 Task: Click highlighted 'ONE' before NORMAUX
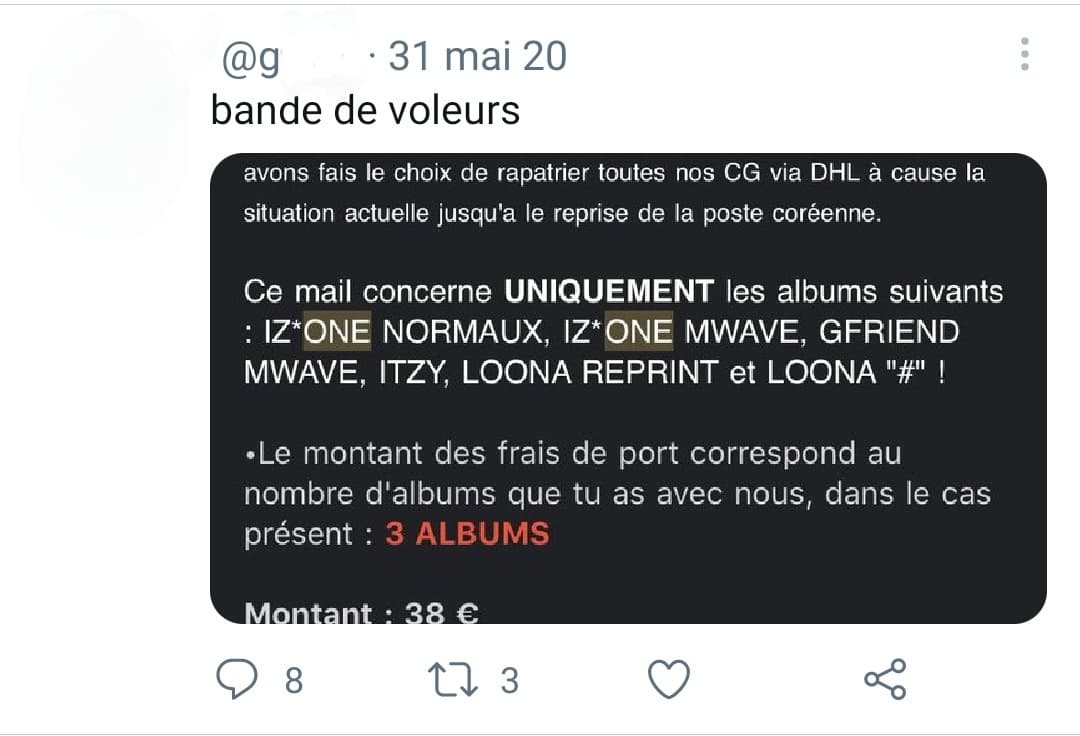[x=337, y=332]
